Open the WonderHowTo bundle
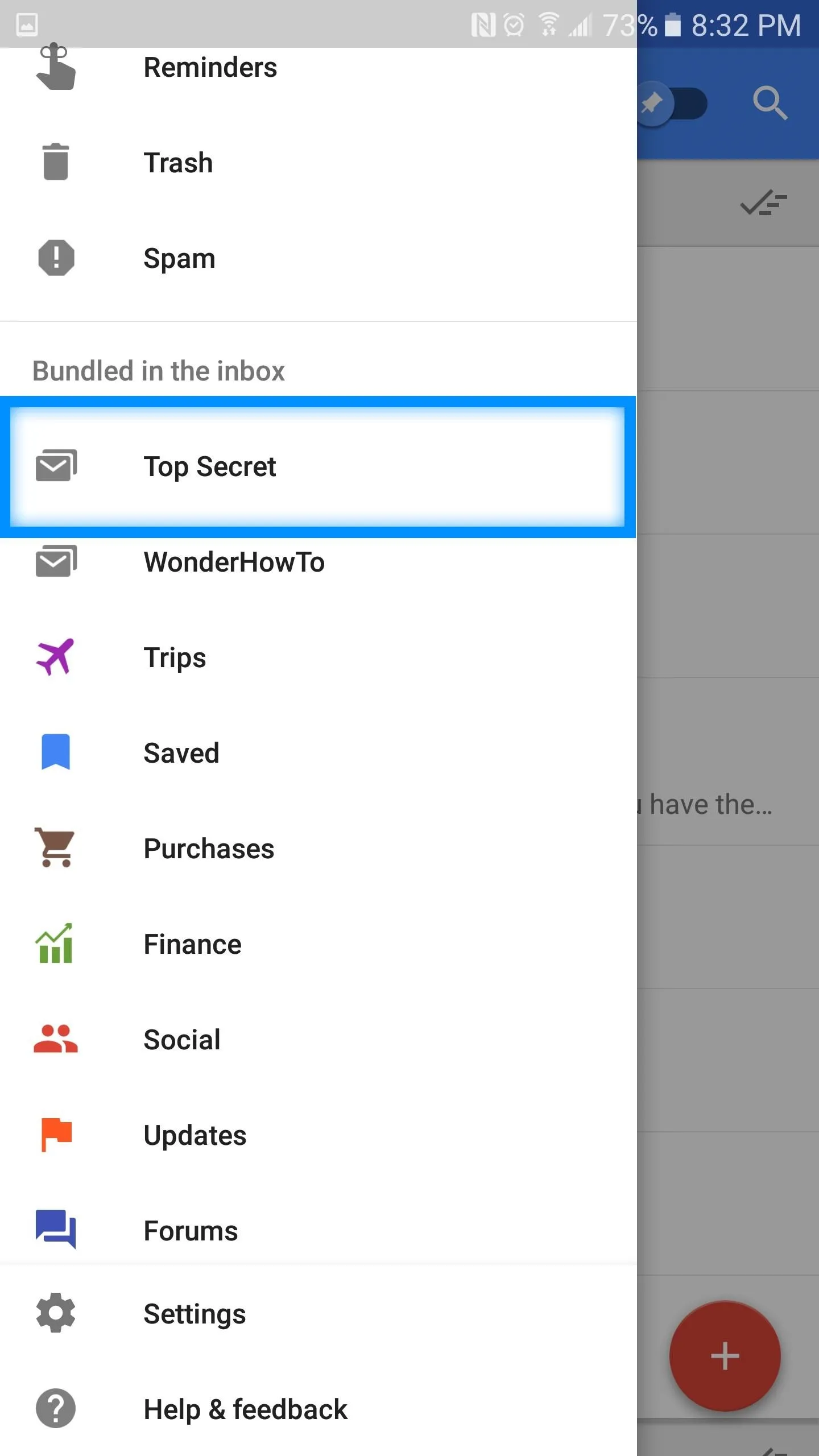 point(318,562)
